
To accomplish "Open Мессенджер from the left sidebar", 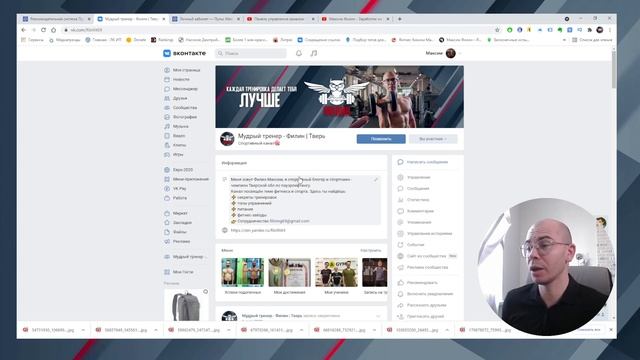I will coord(181,89).
